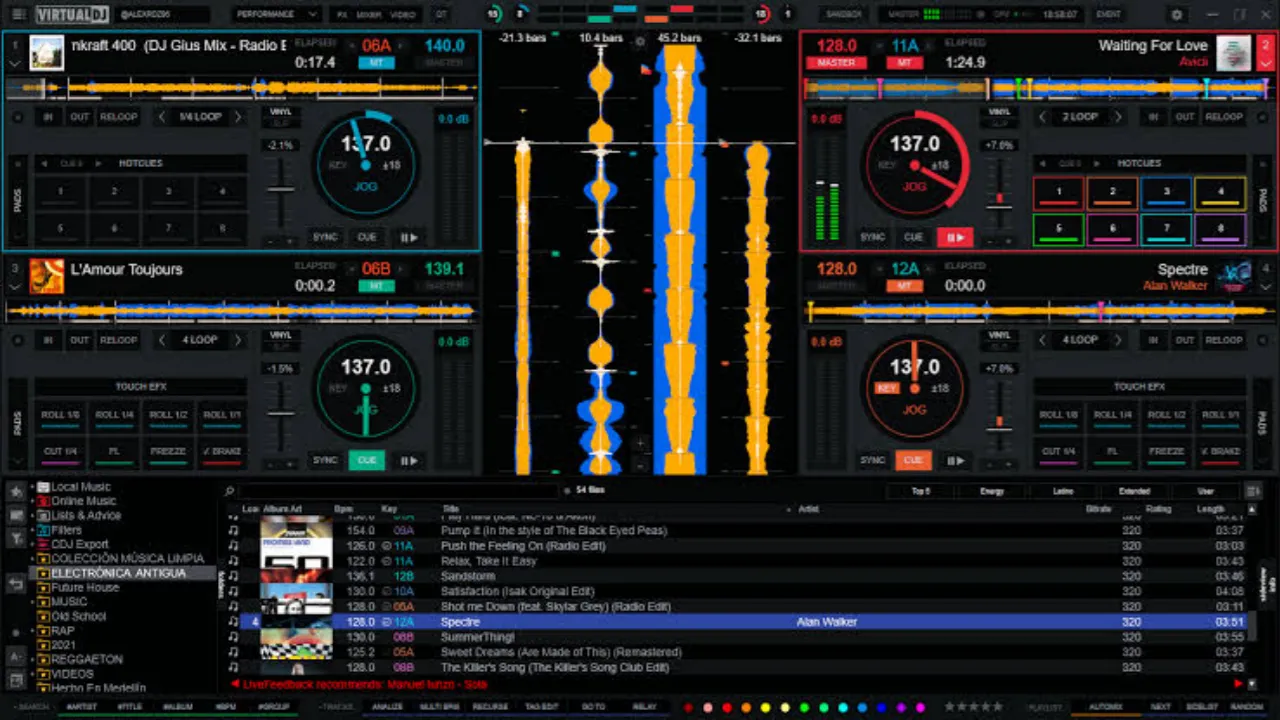Toggle the KEY button on deck 4 jog
1280x720 pixels.
pos(886,388)
